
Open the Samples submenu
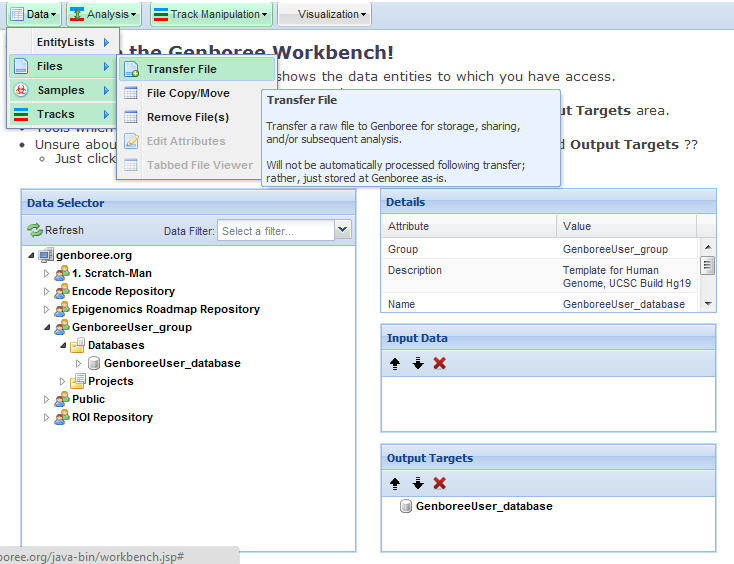[x=60, y=90]
